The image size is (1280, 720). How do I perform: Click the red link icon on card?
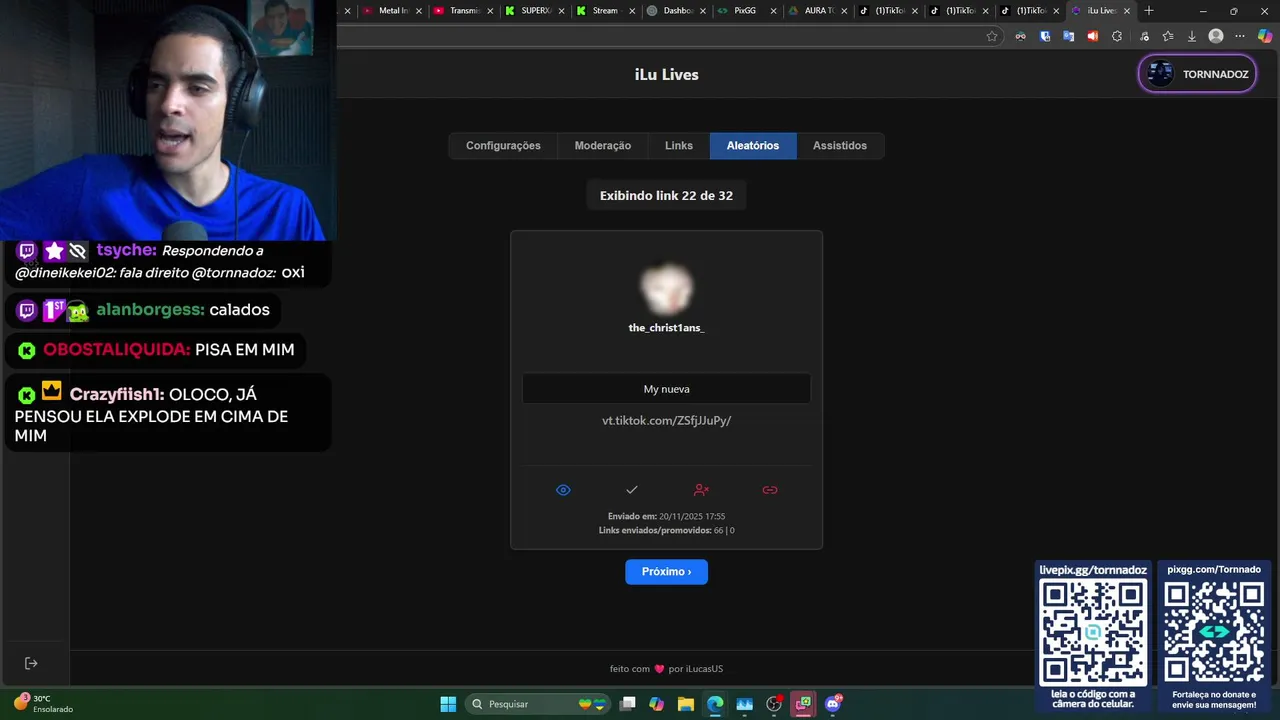tap(770, 490)
